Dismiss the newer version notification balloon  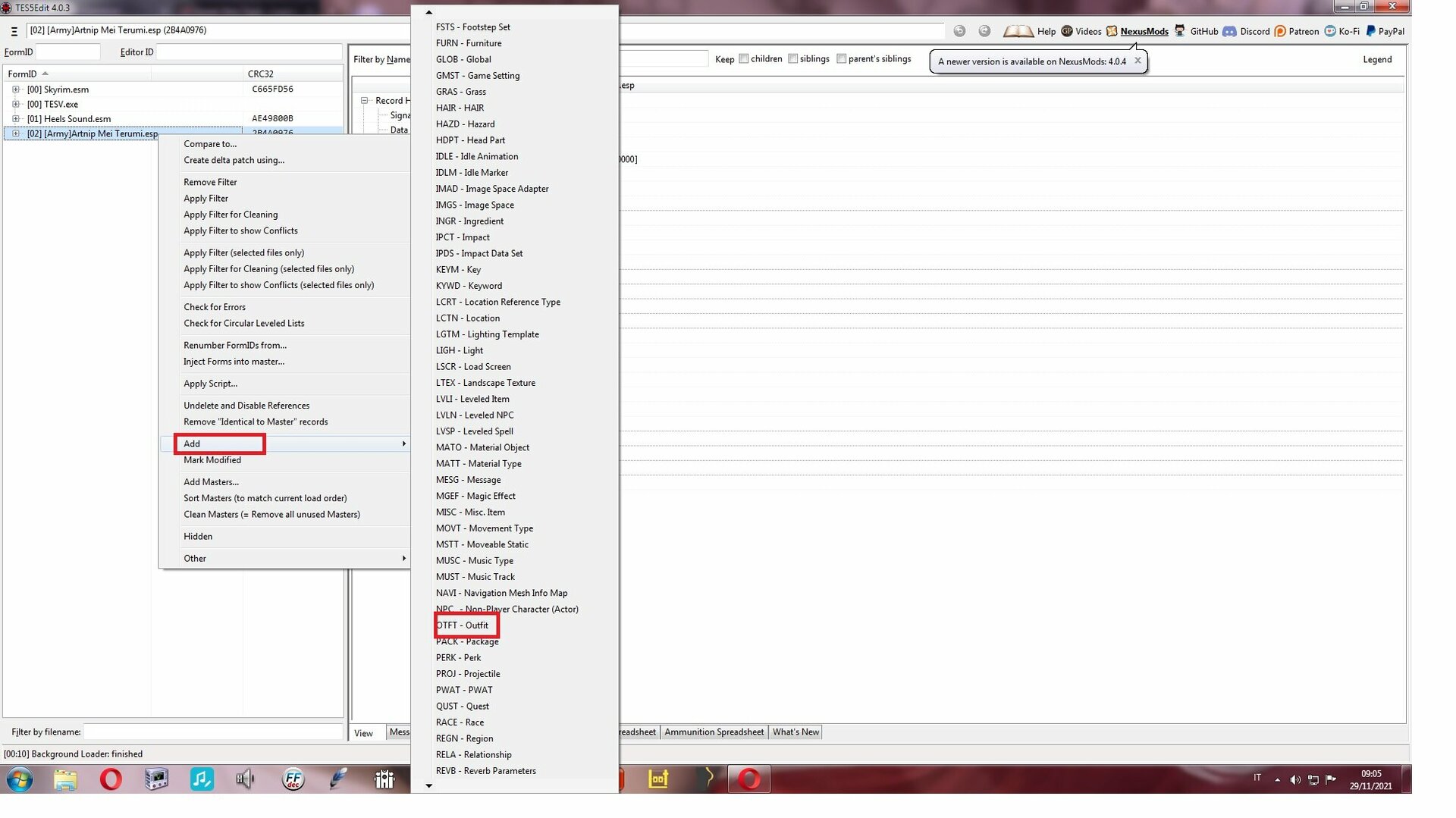click(x=1137, y=61)
